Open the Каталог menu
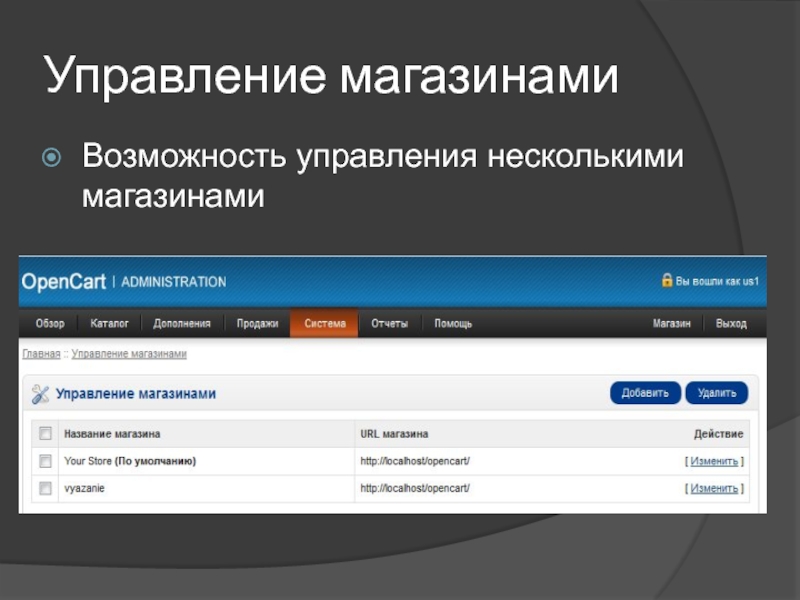The height and width of the screenshot is (600, 800). pyautogui.click(x=110, y=324)
